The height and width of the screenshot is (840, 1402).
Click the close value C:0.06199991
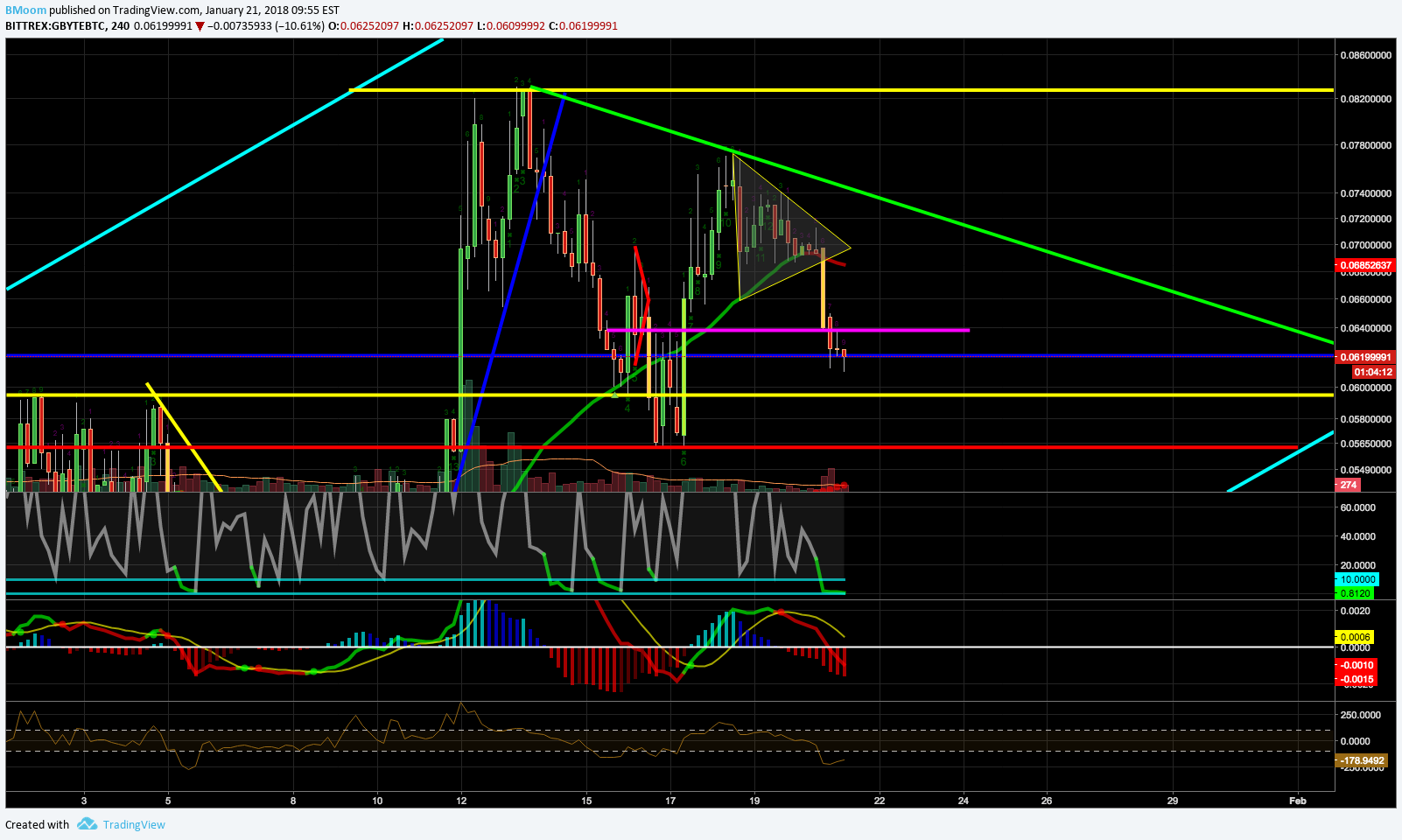[583, 26]
